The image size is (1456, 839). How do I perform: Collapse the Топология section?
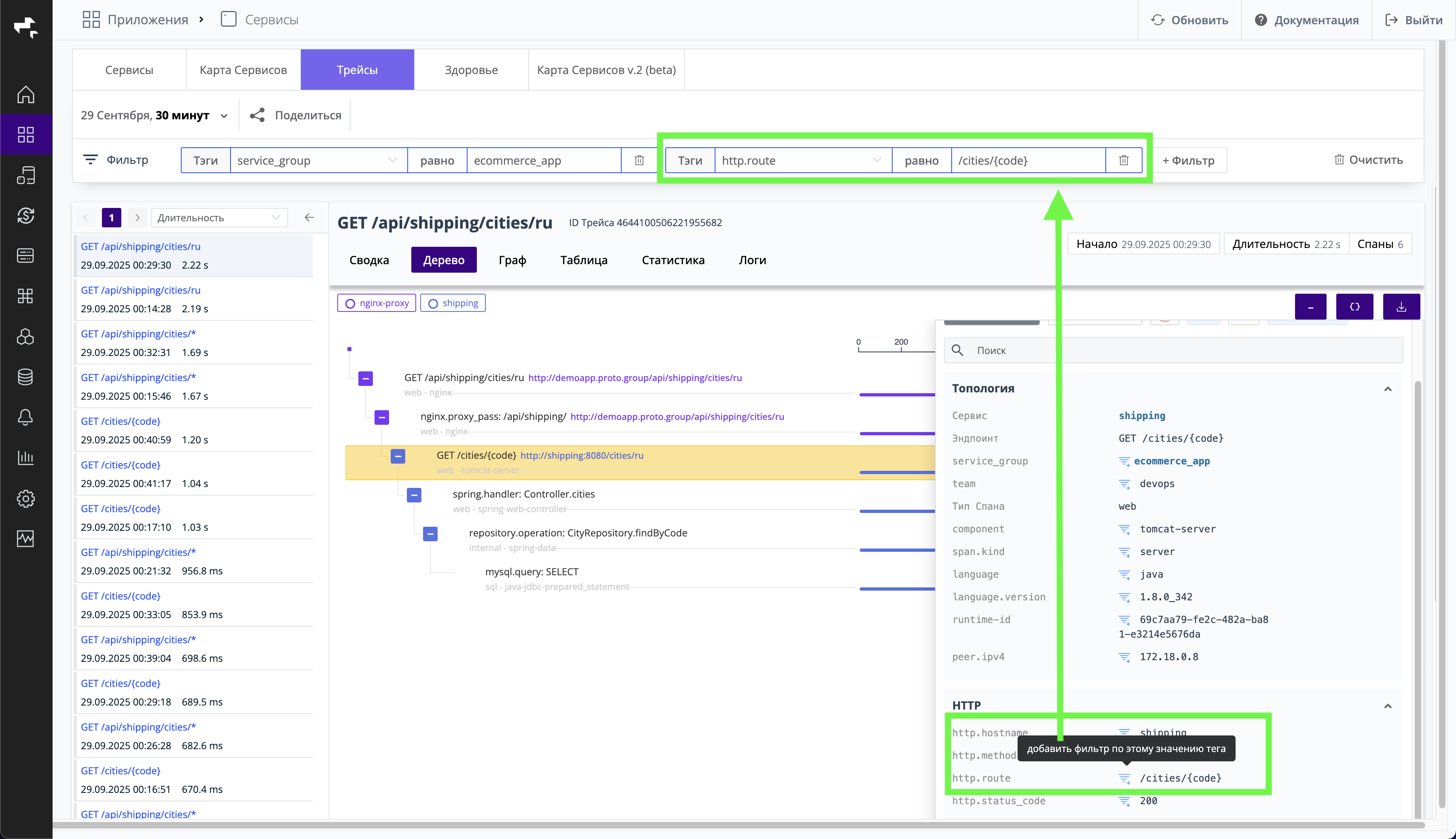1388,389
